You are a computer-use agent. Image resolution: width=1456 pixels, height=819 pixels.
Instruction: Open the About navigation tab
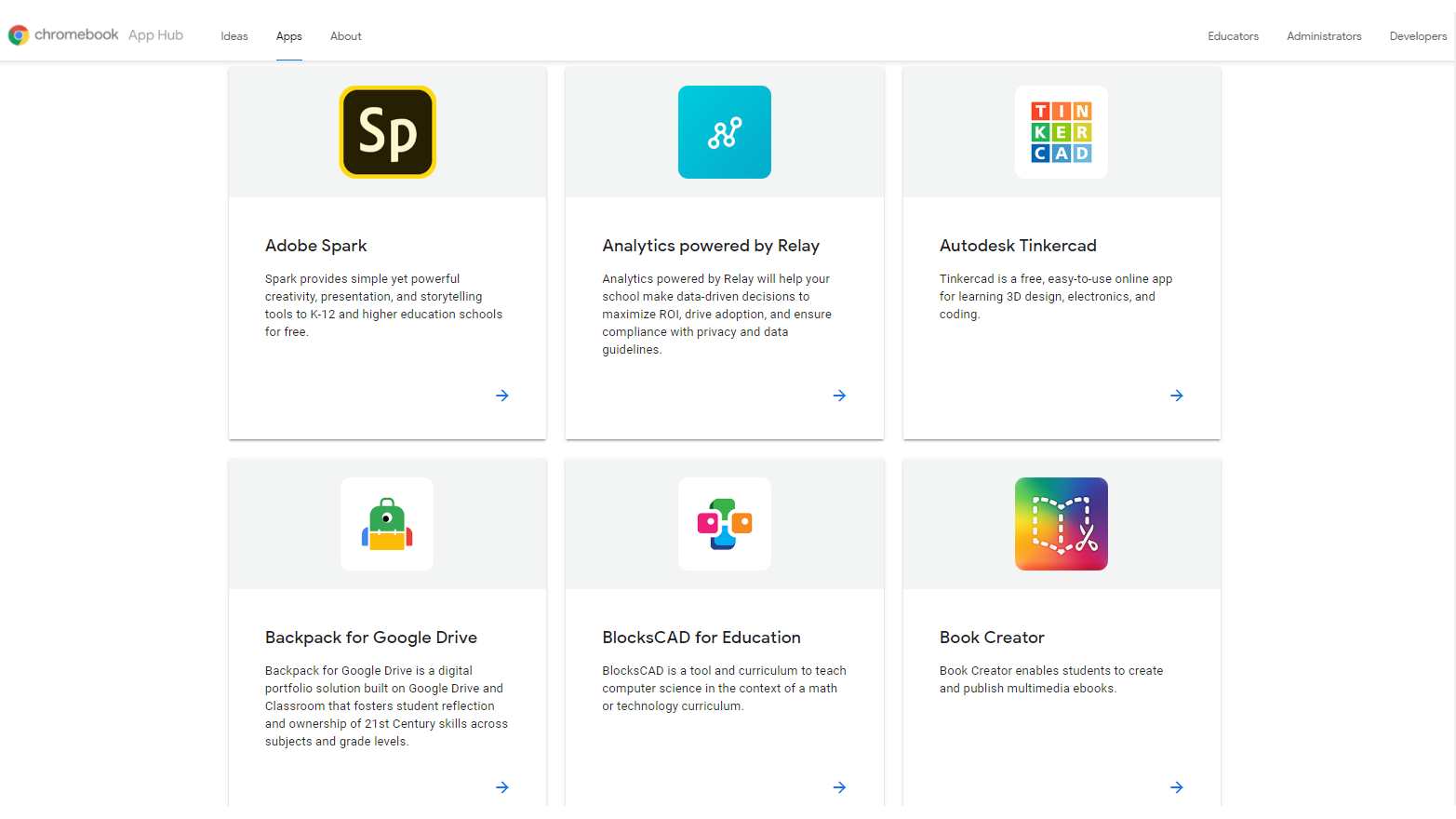click(x=346, y=36)
